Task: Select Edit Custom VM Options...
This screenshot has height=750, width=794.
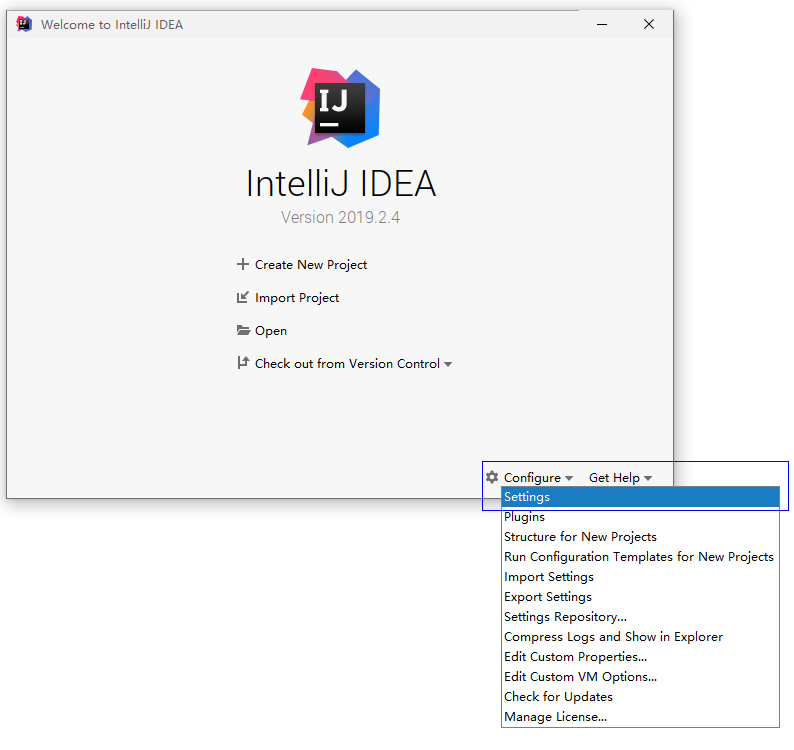Action: coord(640,677)
